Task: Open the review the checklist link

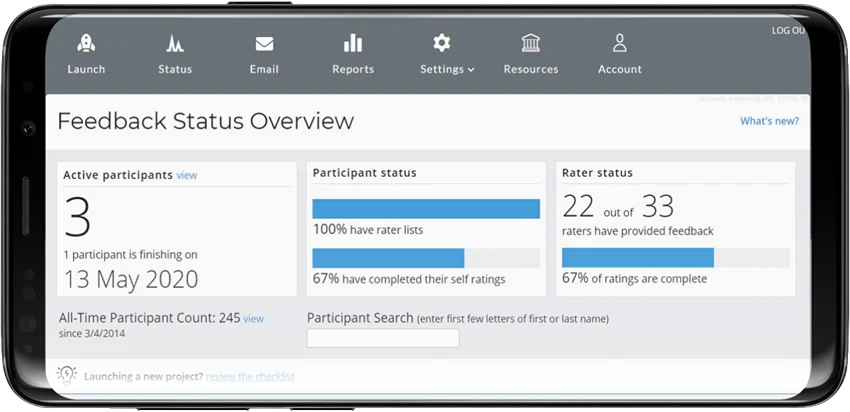Action: (x=250, y=376)
